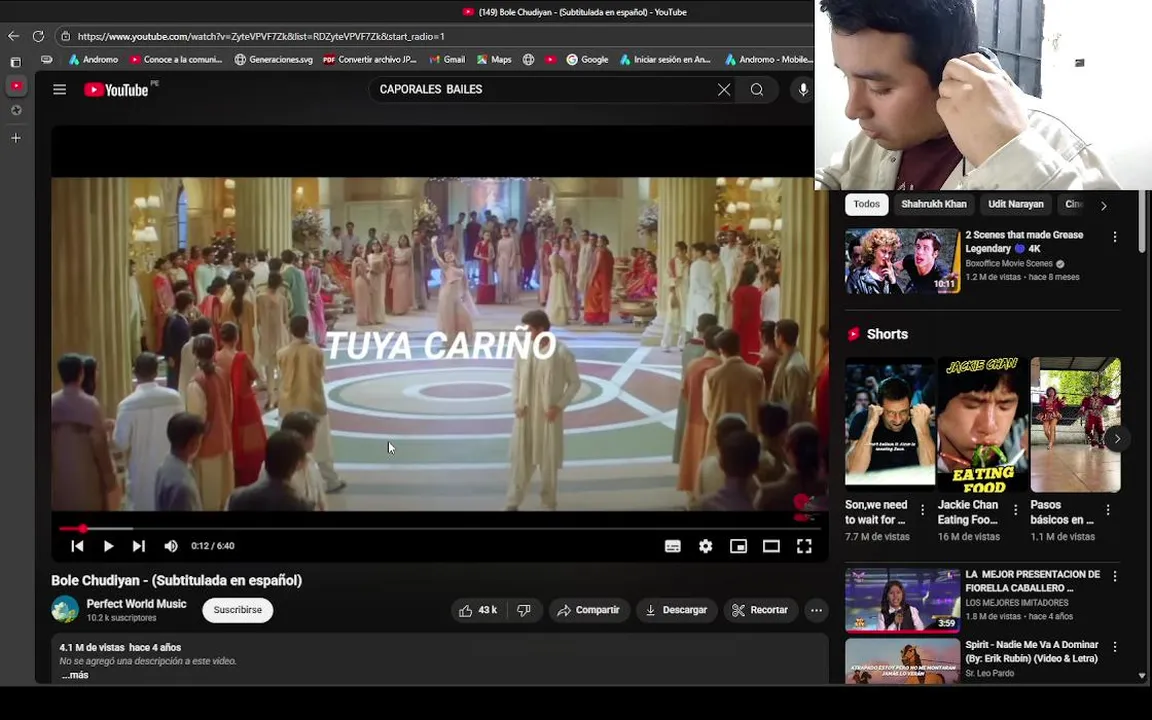
Task: Click the browser address bar URL
Action: [261, 36]
